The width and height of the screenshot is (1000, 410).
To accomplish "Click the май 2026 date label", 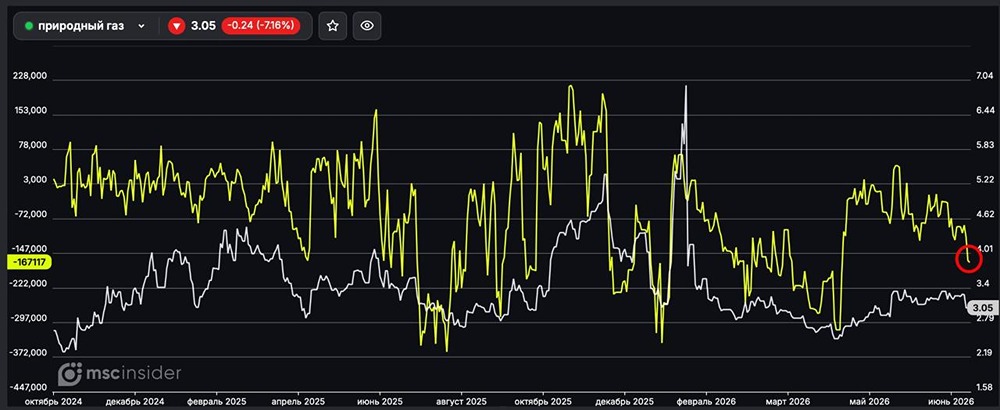I will point(869,402).
